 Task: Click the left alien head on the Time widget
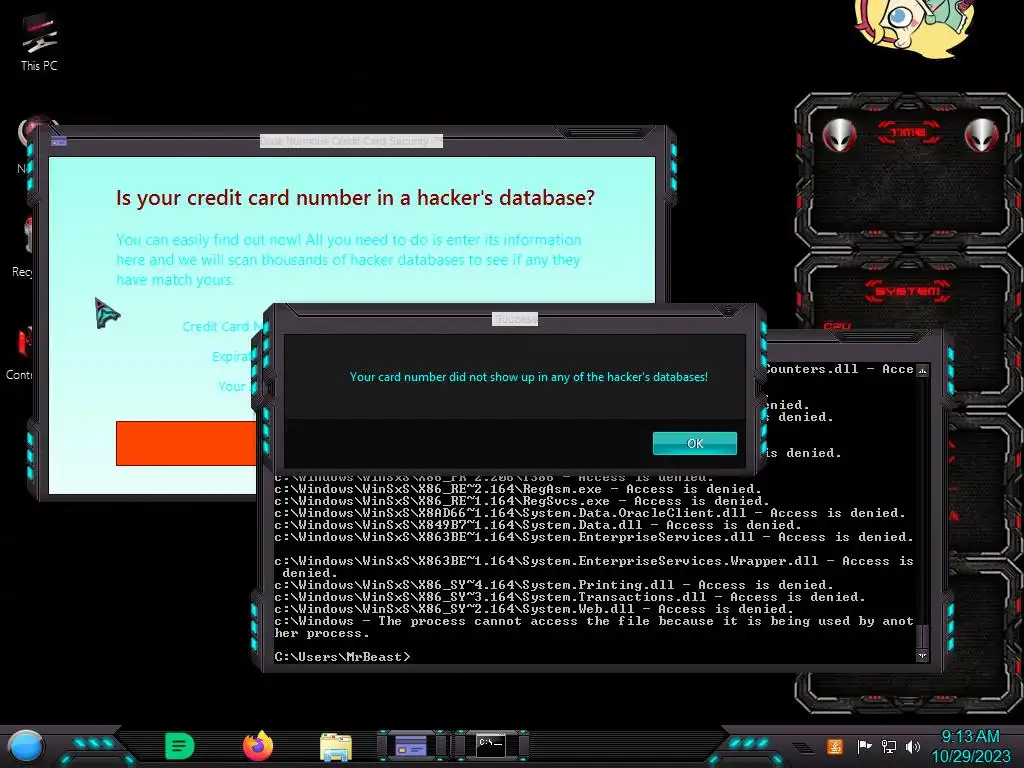coord(839,135)
